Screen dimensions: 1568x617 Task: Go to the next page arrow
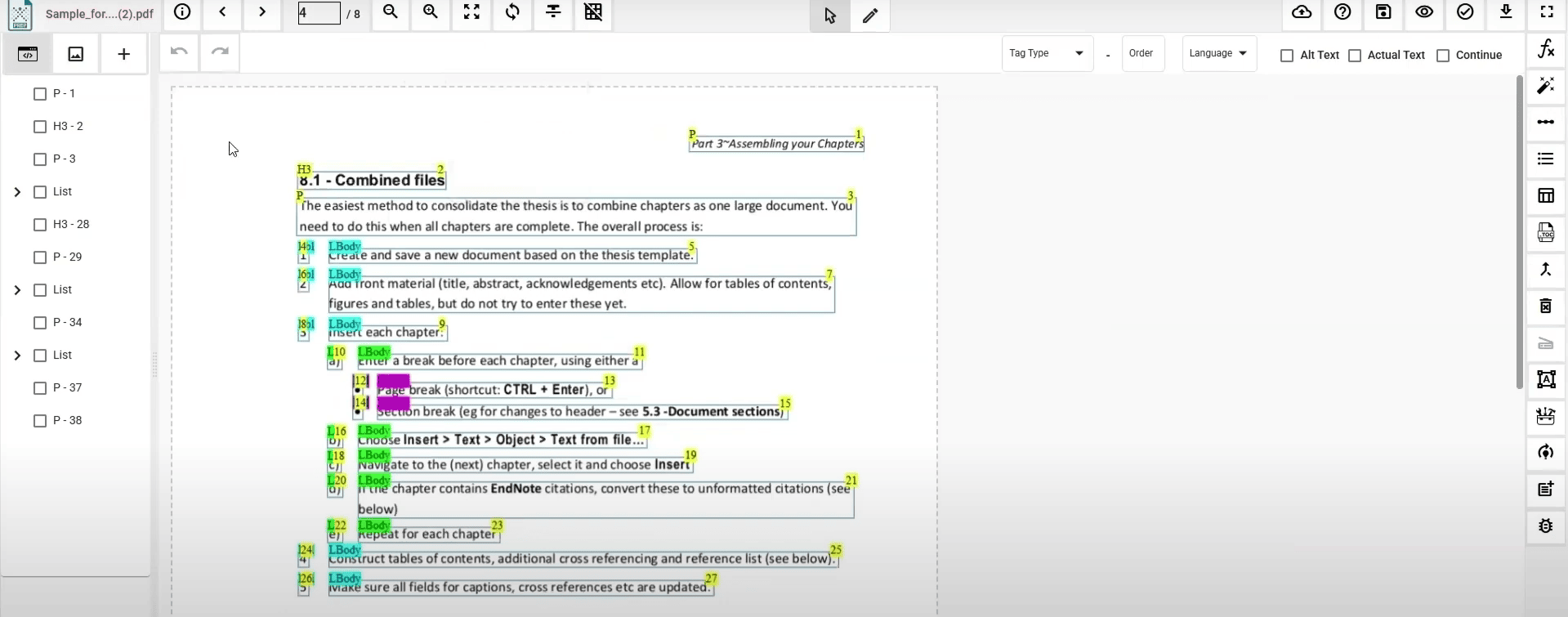coord(262,12)
